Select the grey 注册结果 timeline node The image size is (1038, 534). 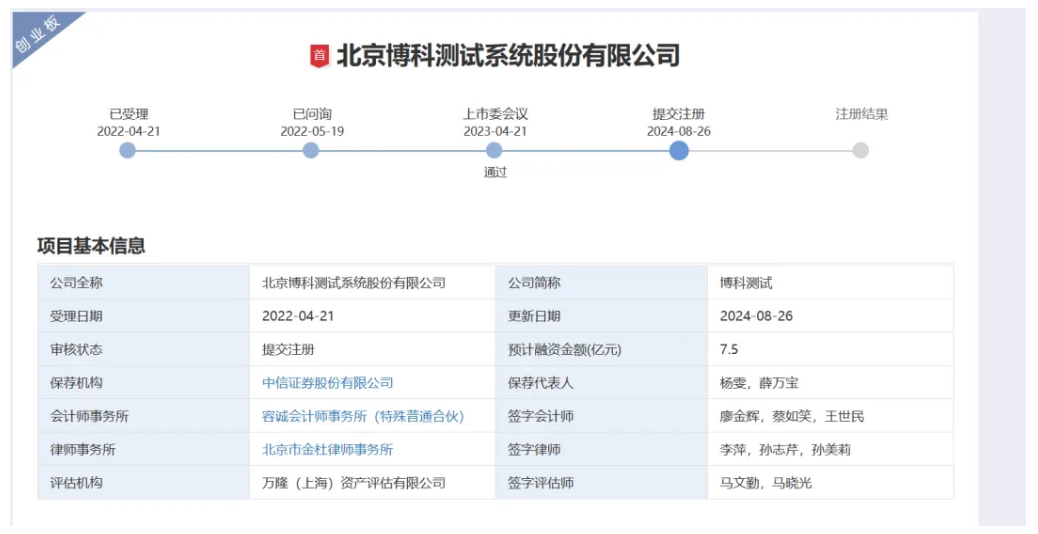(861, 151)
